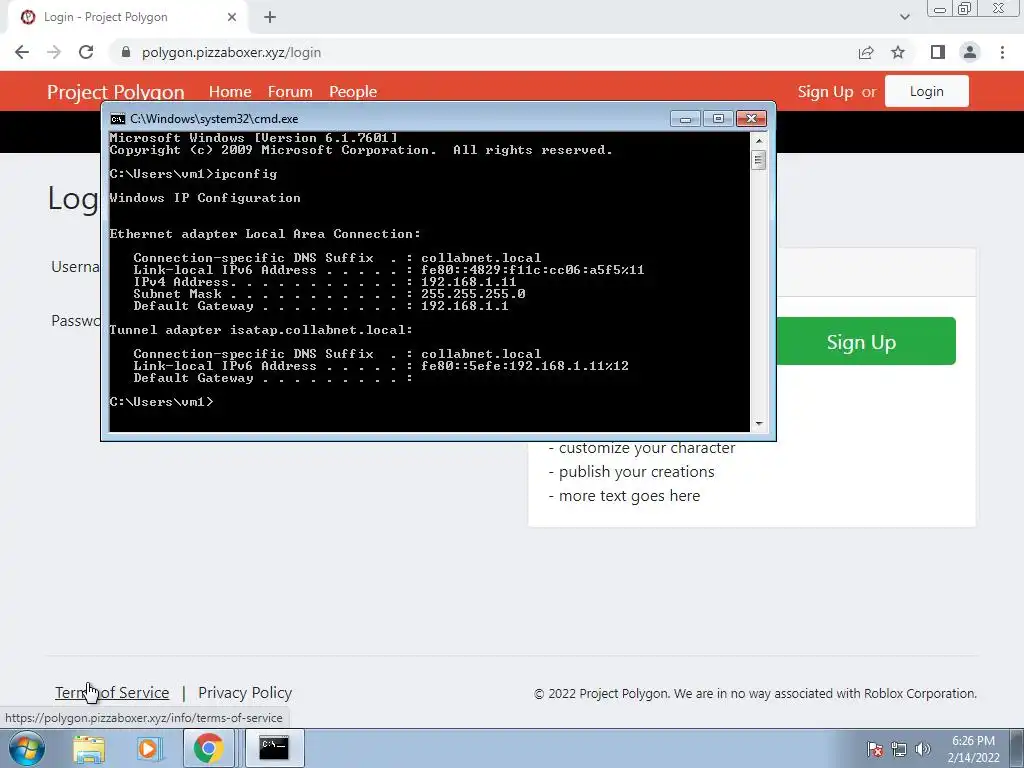Click the ipconfig command line text
The height and width of the screenshot is (768, 1024).
246,174
